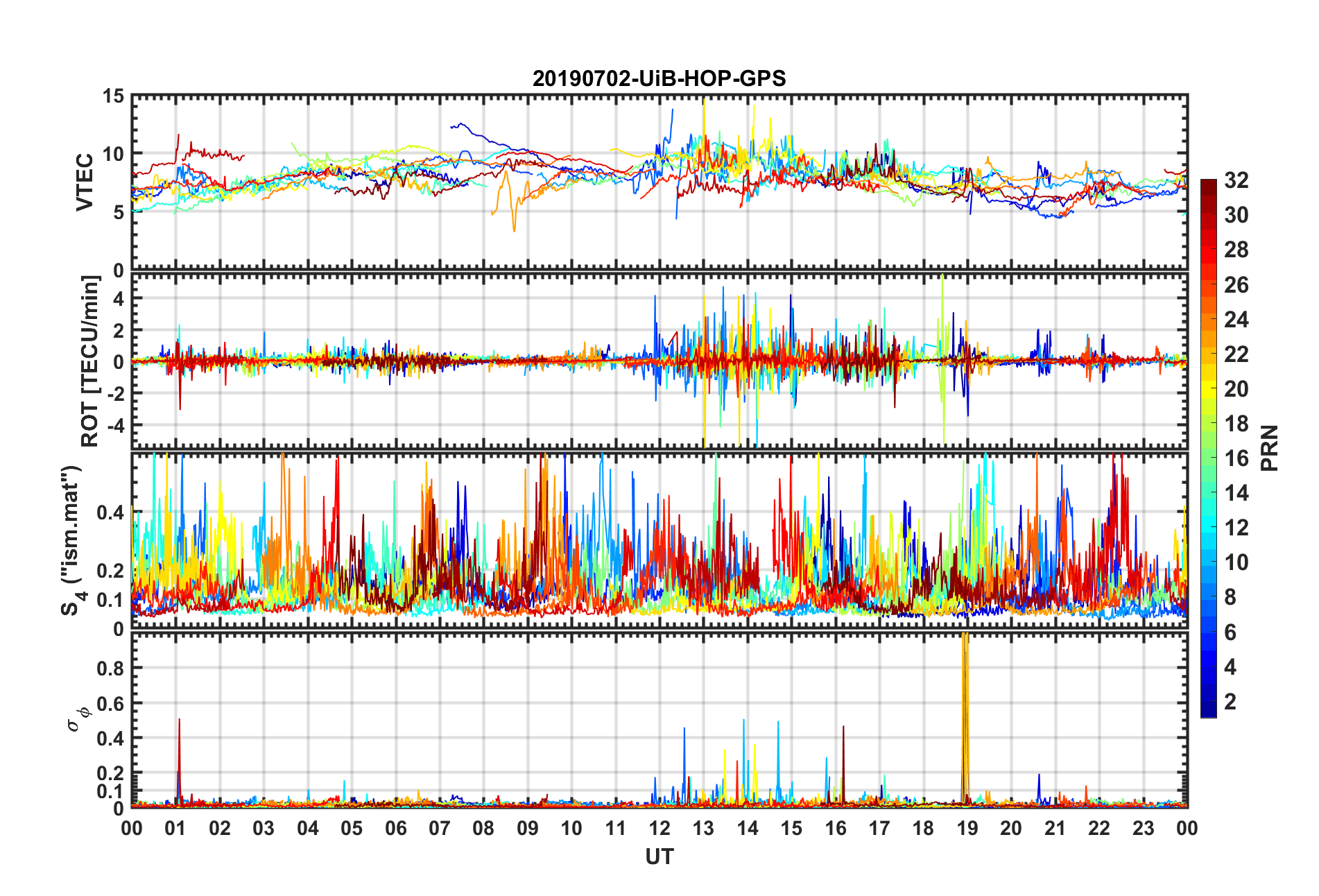Select PRN colorbar tick label 18
Viewport: 1319px width, 896px height.
[x=1236, y=424]
